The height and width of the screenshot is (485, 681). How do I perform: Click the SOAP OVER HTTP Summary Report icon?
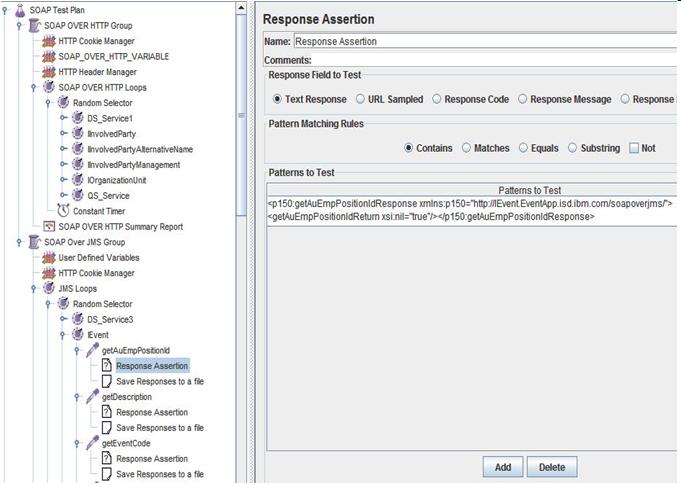pos(49,226)
